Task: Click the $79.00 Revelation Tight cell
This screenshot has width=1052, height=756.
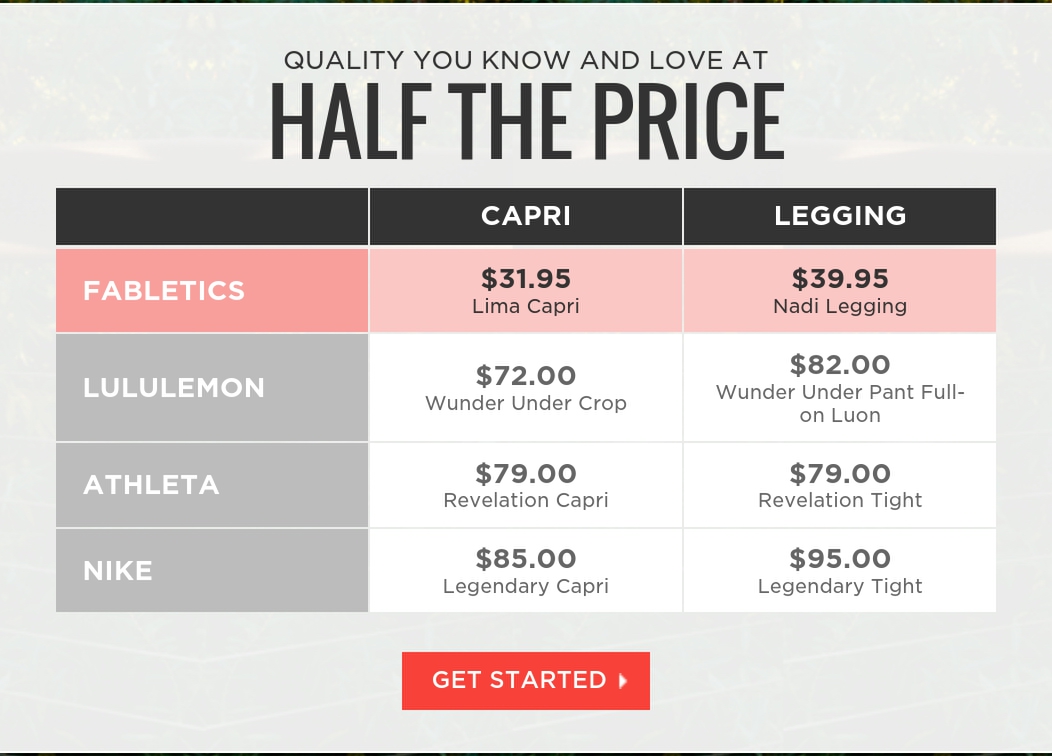Action: click(840, 485)
